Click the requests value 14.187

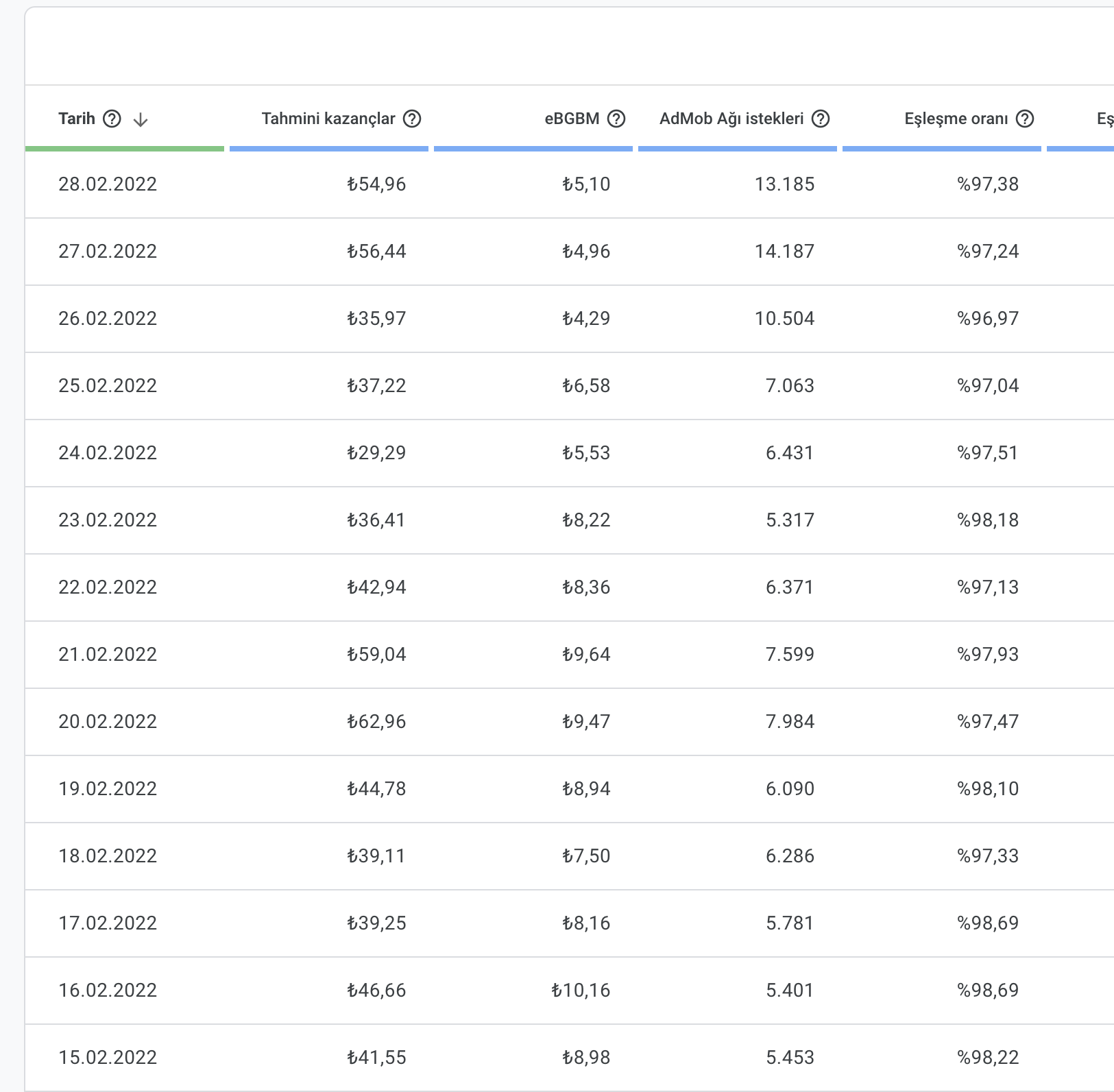click(785, 252)
